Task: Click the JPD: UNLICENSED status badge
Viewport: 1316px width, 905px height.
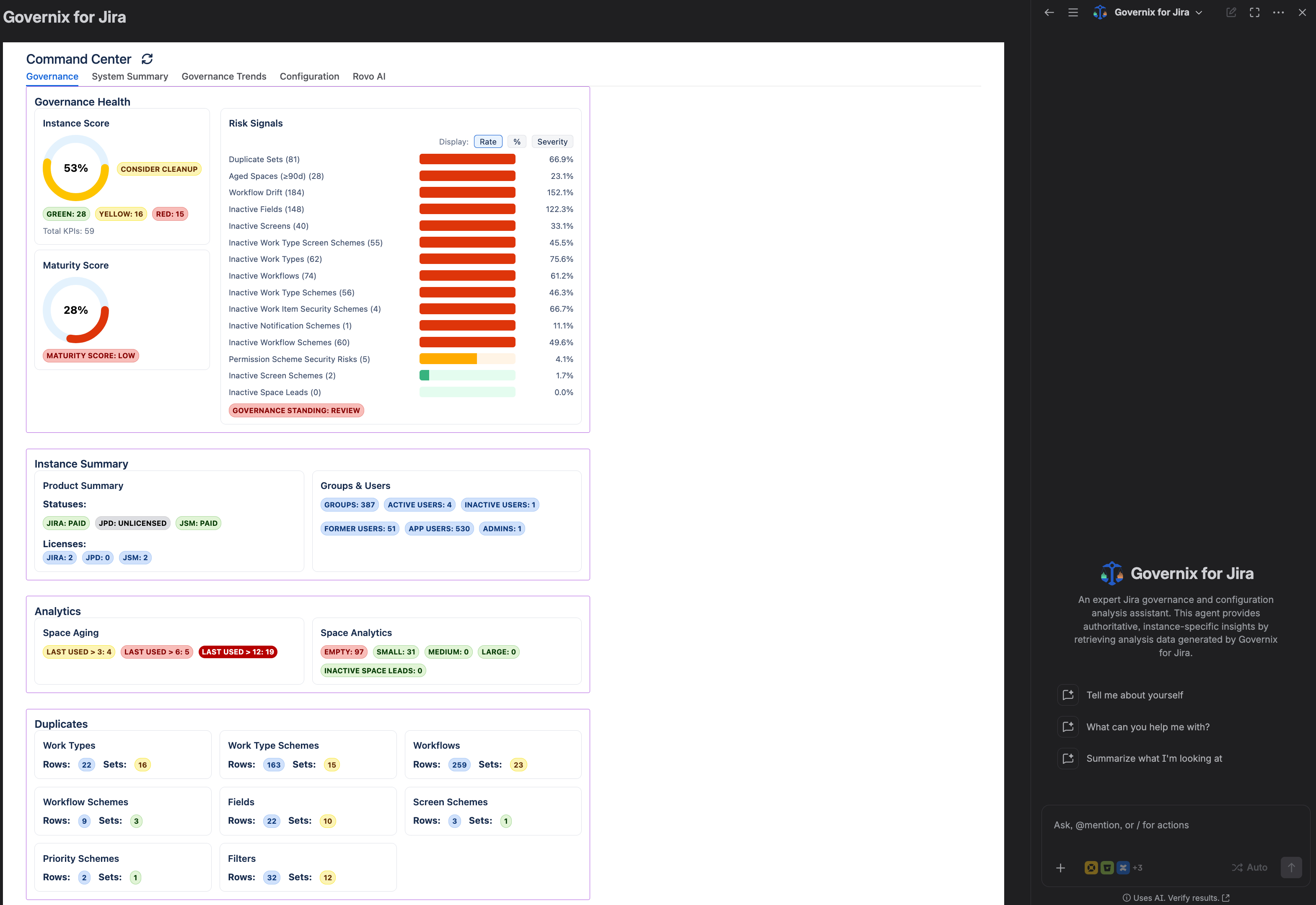Action: pos(133,523)
